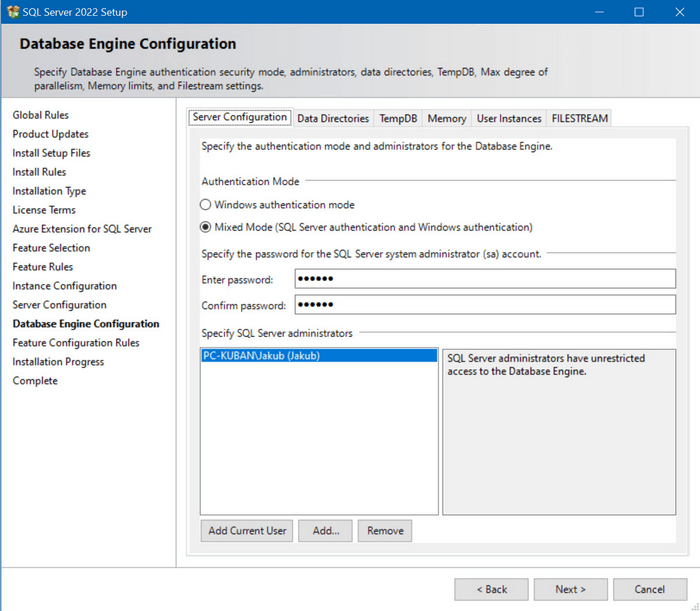Screen dimensions: 700x611
Task: Click the Confirm password field
Action: [x=485, y=304]
